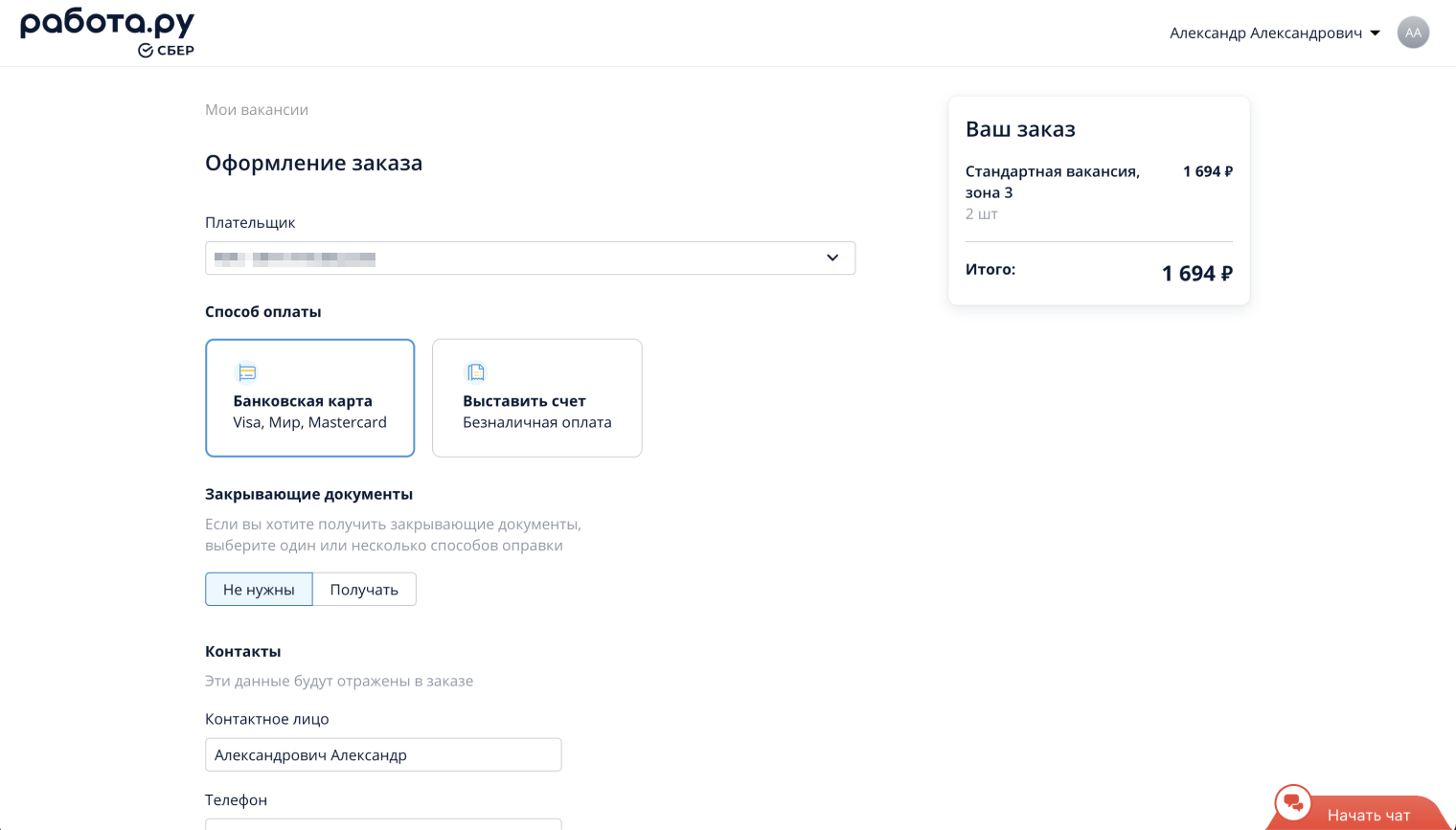1456x830 pixels.
Task: Click the AA user avatar
Action: point(1413,33)
